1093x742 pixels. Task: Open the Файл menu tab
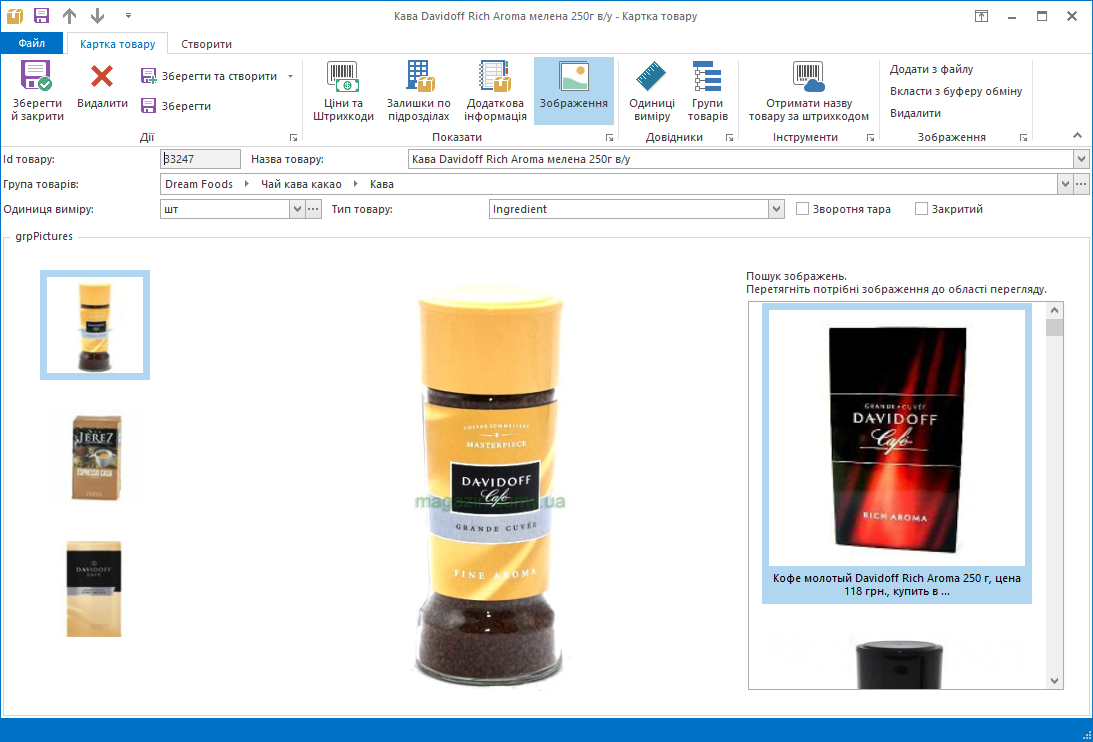tap(32, 43)
